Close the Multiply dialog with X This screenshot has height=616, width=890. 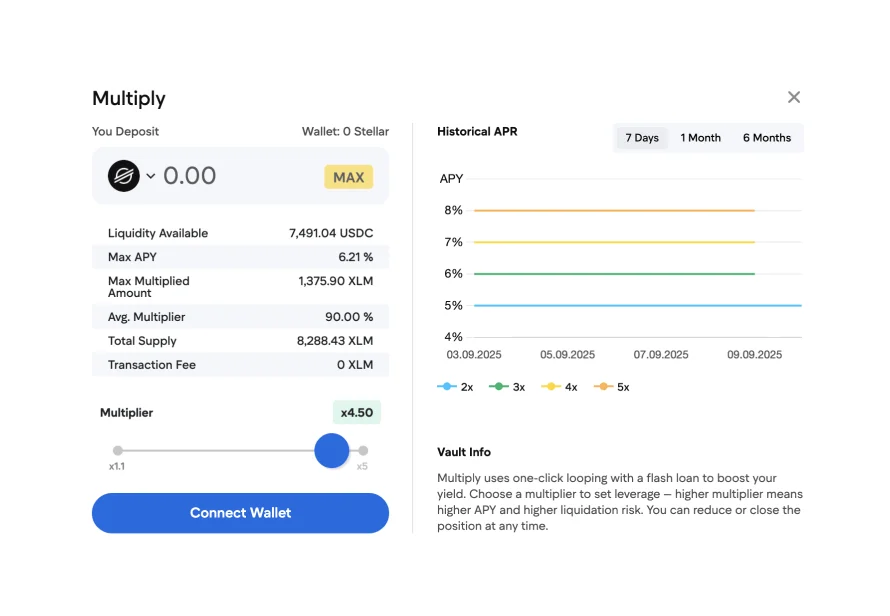click(x=793, y=97)
